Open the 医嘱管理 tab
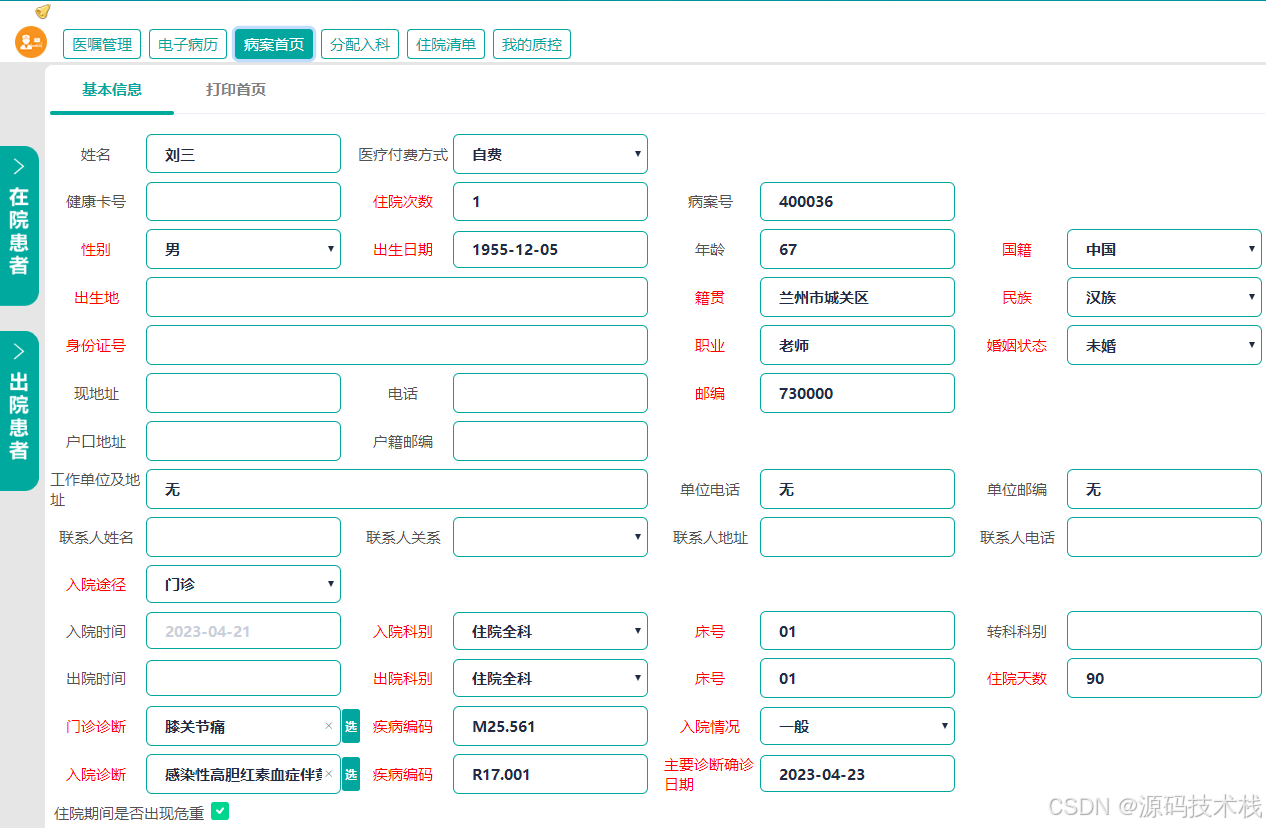 [x=102, y=44]
